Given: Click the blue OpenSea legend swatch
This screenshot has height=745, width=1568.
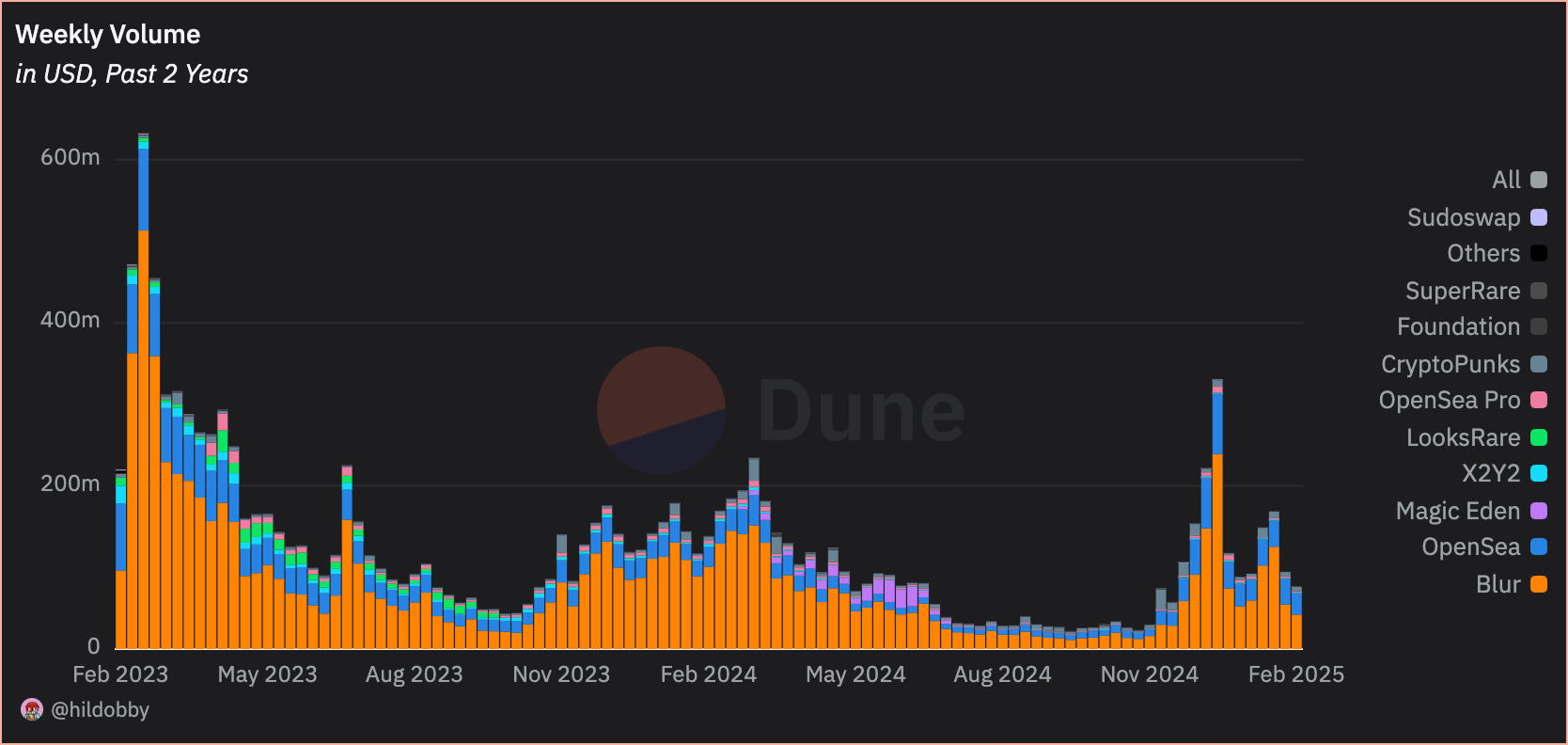Looking at the screenshot, I should click(1538, 547).
